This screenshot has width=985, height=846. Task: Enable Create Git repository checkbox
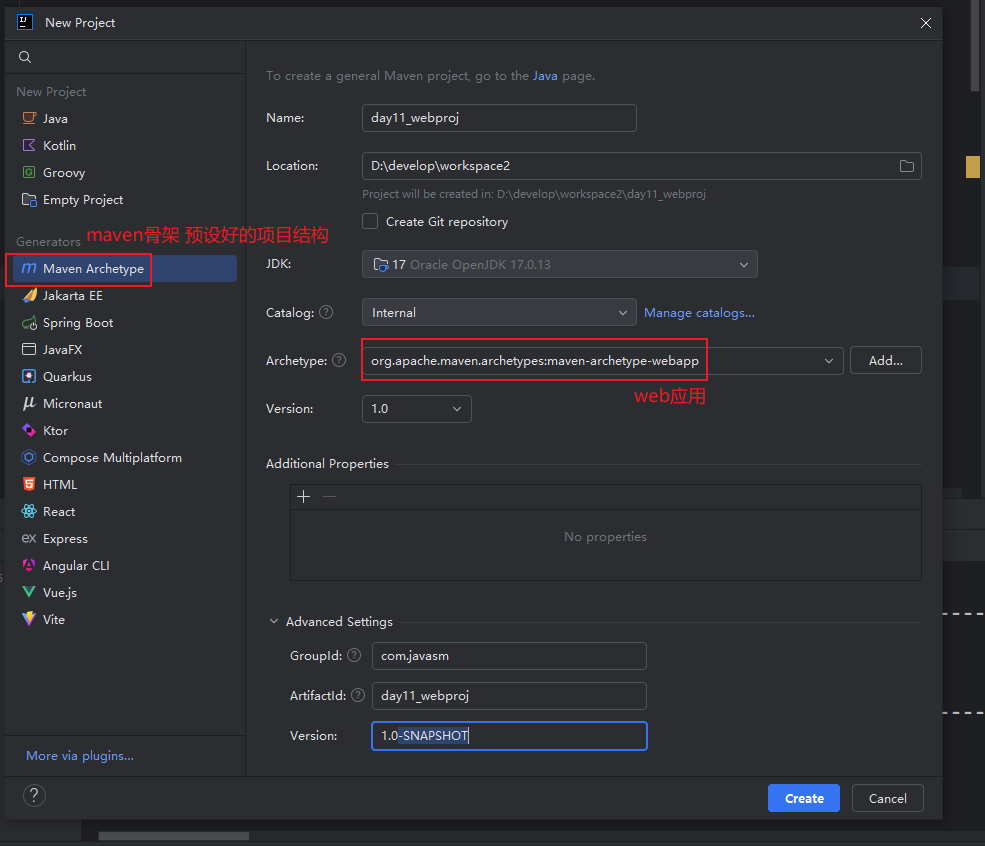coord(370,222)
